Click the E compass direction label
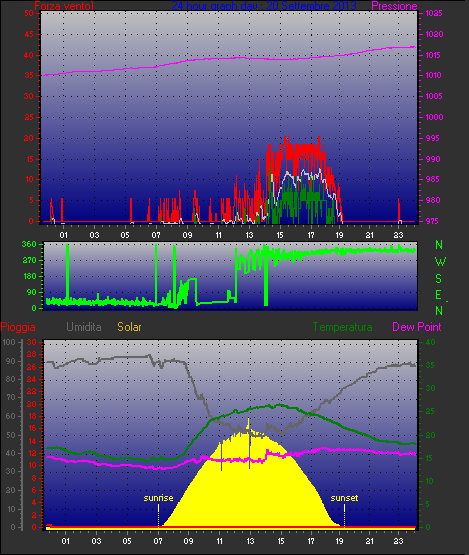Image resolution: width=469 pixels, height=555 pixels. [438, 295]
